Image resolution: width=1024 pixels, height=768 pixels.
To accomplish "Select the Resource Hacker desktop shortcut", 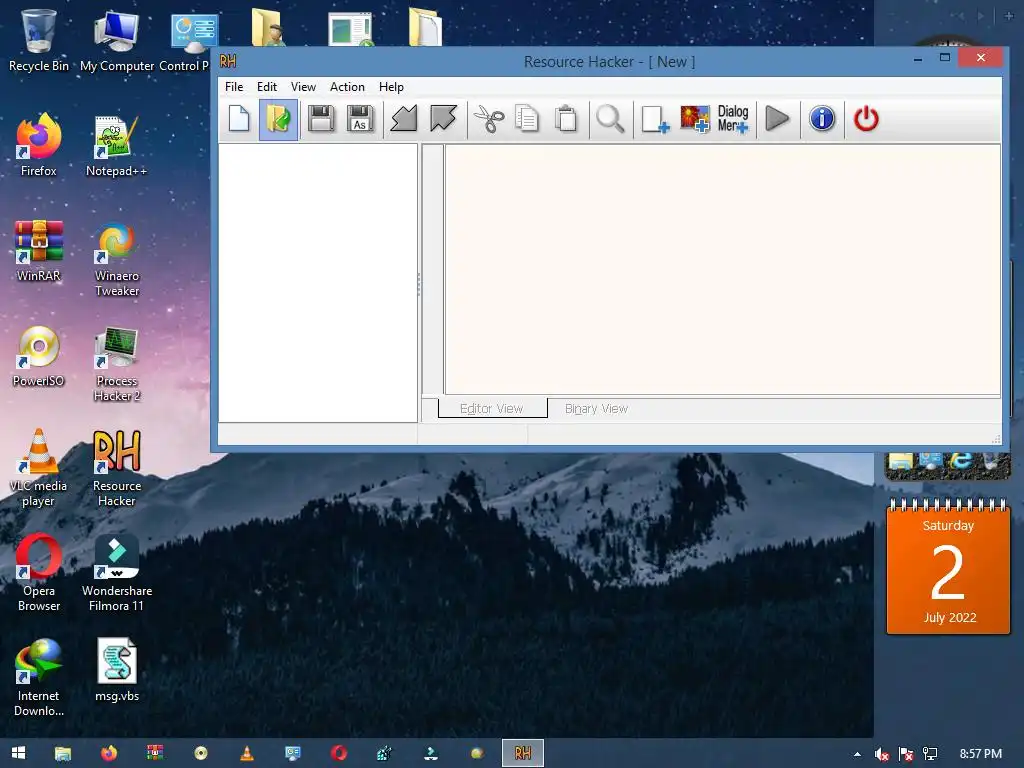I will 117,468.
